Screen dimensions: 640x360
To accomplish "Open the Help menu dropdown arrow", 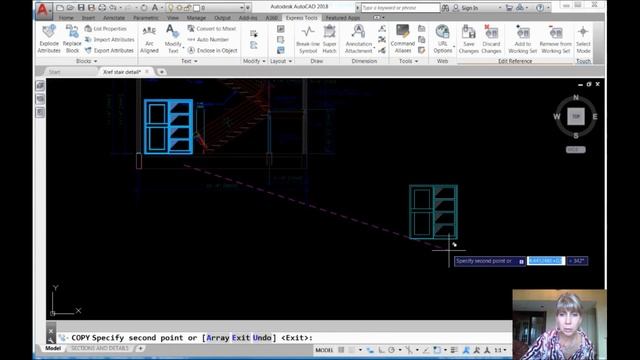I will [548, 8].
